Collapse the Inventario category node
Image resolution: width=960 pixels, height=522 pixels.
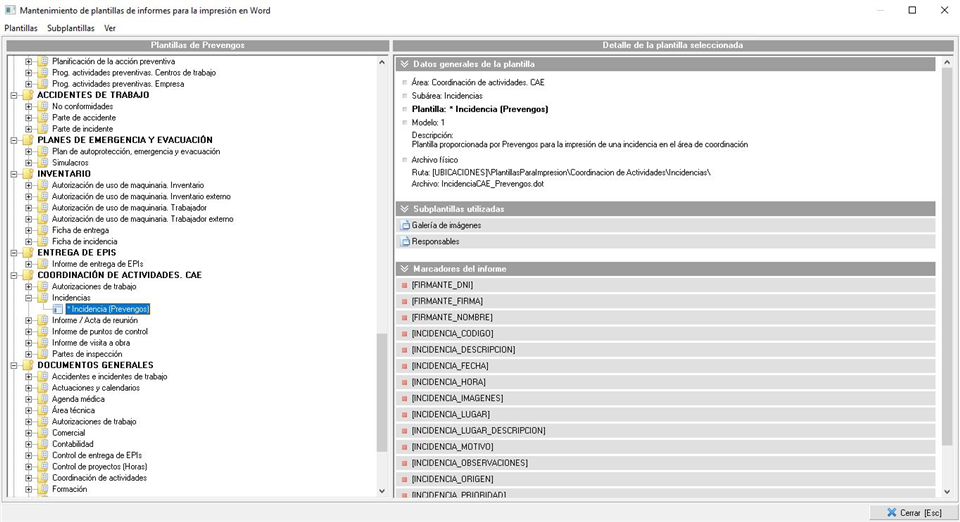click(14, 174)
